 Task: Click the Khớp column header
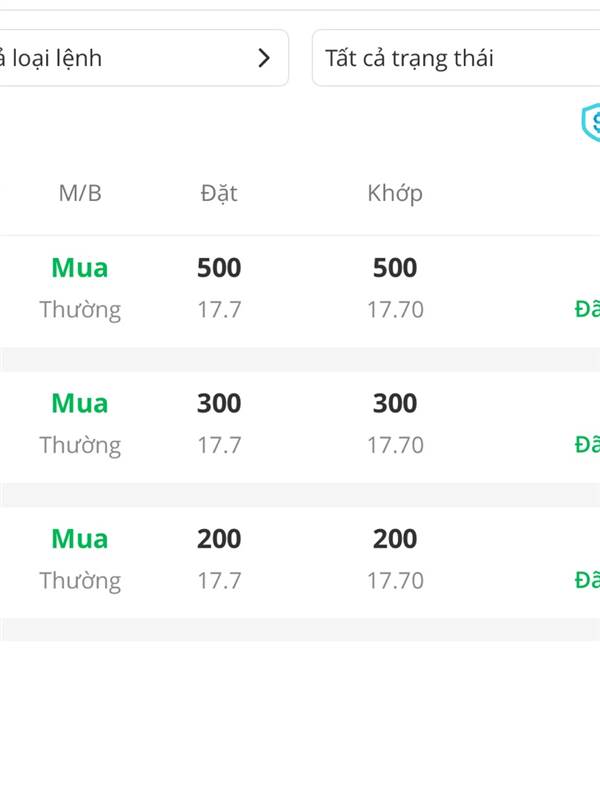click(395, 194)
